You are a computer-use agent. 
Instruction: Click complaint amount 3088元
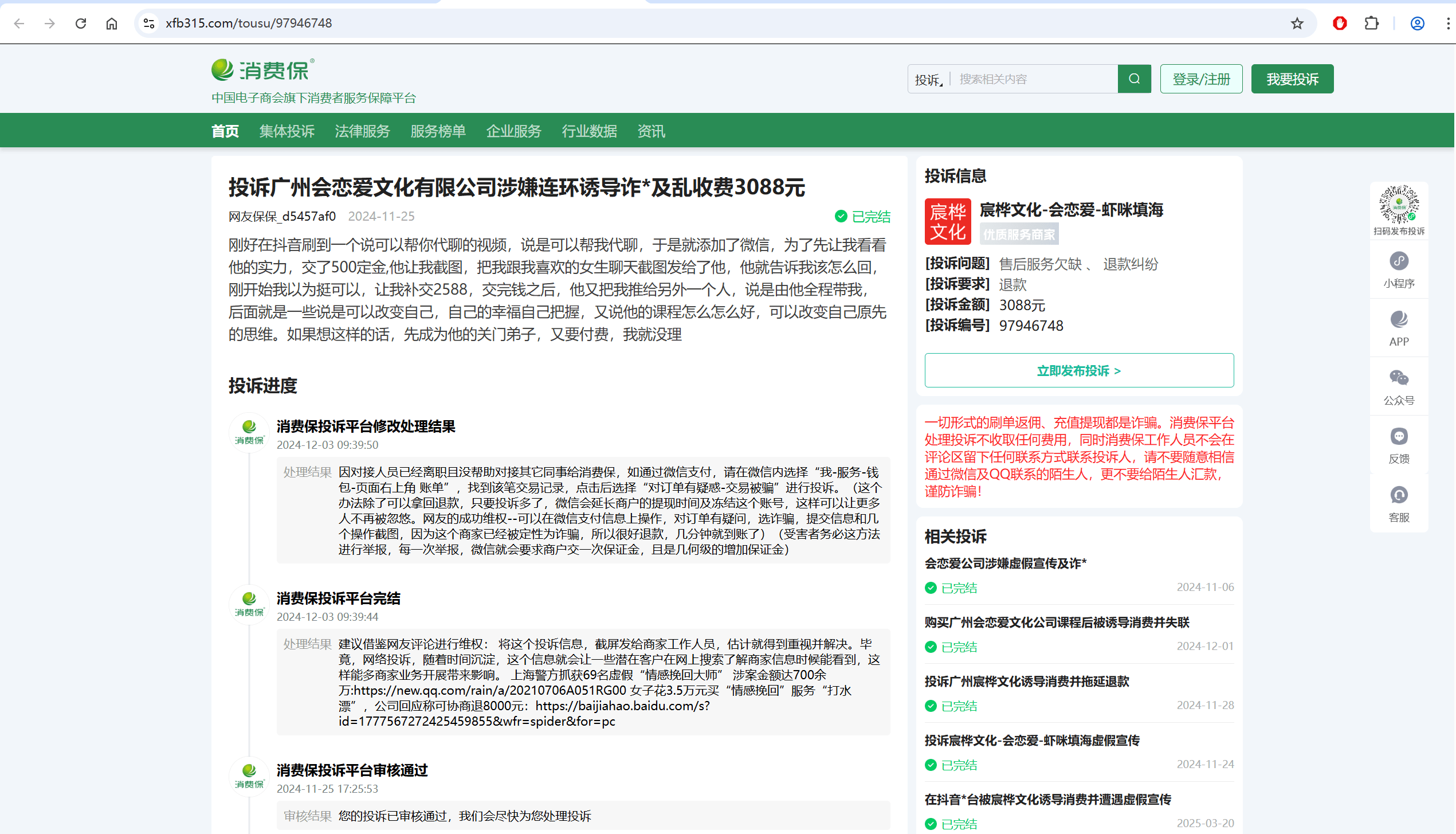(x=1022, y=305)
